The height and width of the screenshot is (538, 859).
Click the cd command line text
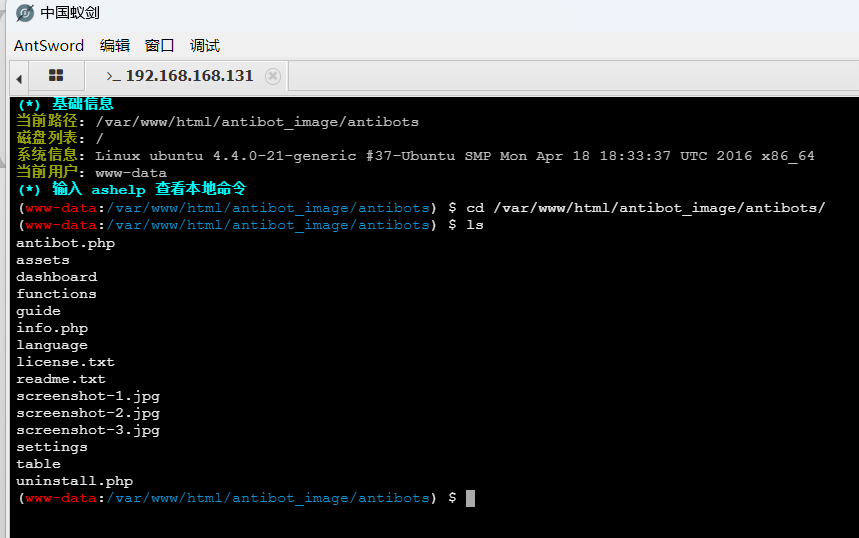coord(645,208)
